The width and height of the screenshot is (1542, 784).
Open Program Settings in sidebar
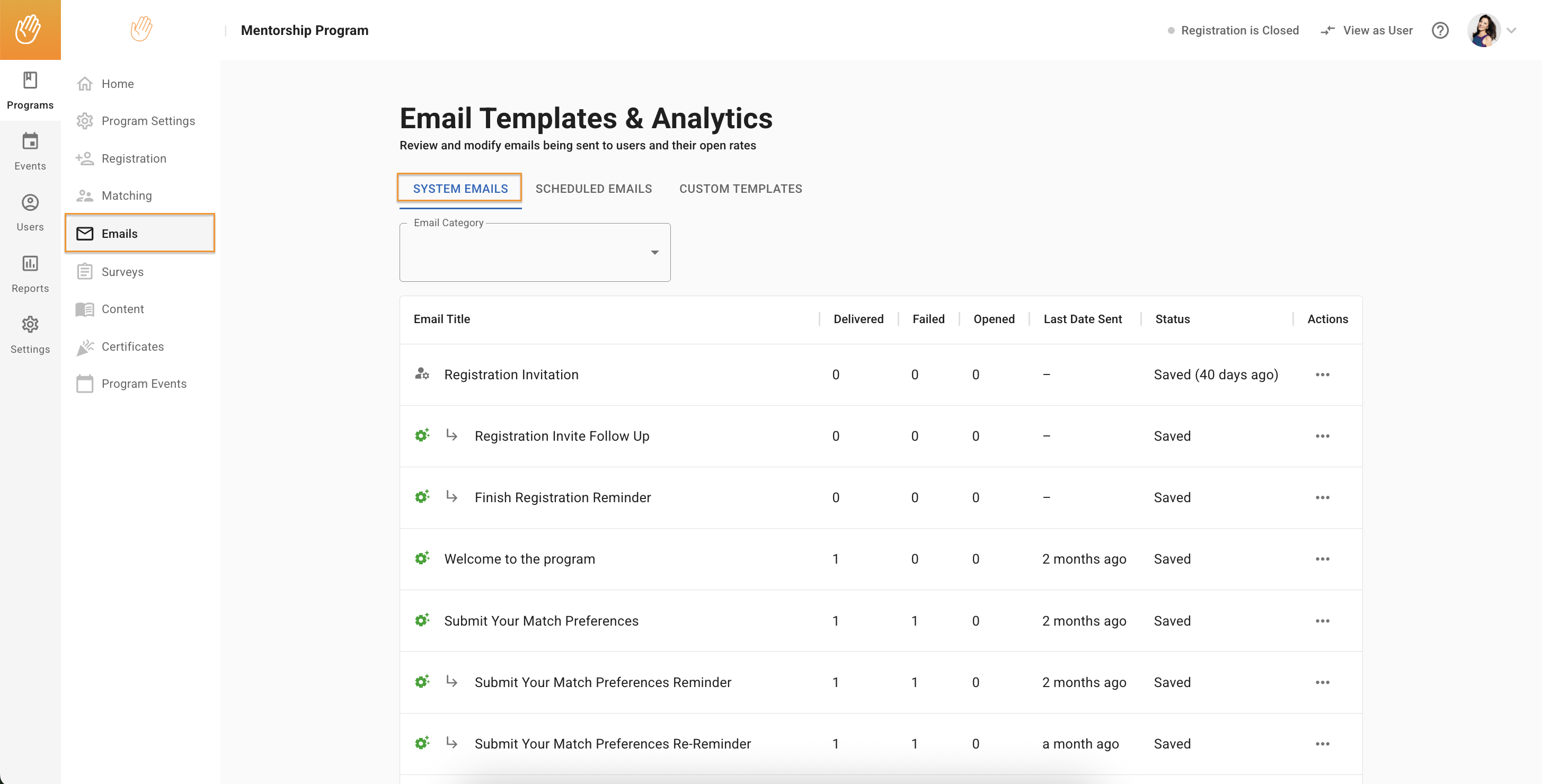148,121
